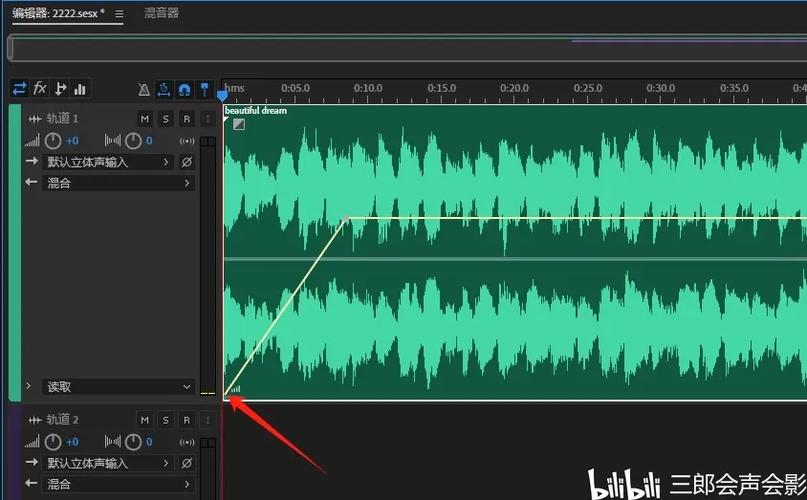Viewport: 807px width, 500px height.
Task: Click the add marker pin icon
Action: coord(205,89)
